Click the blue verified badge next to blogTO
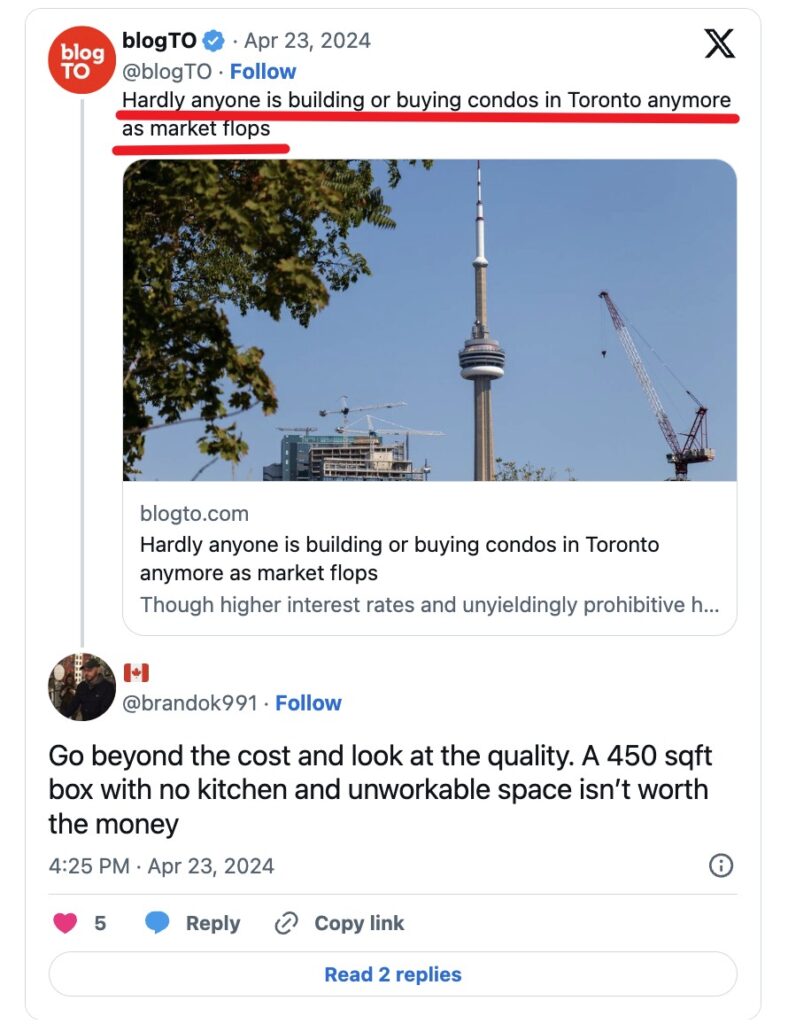Image resolution: width=788 pixels, height=1024 pixels. 213,41
